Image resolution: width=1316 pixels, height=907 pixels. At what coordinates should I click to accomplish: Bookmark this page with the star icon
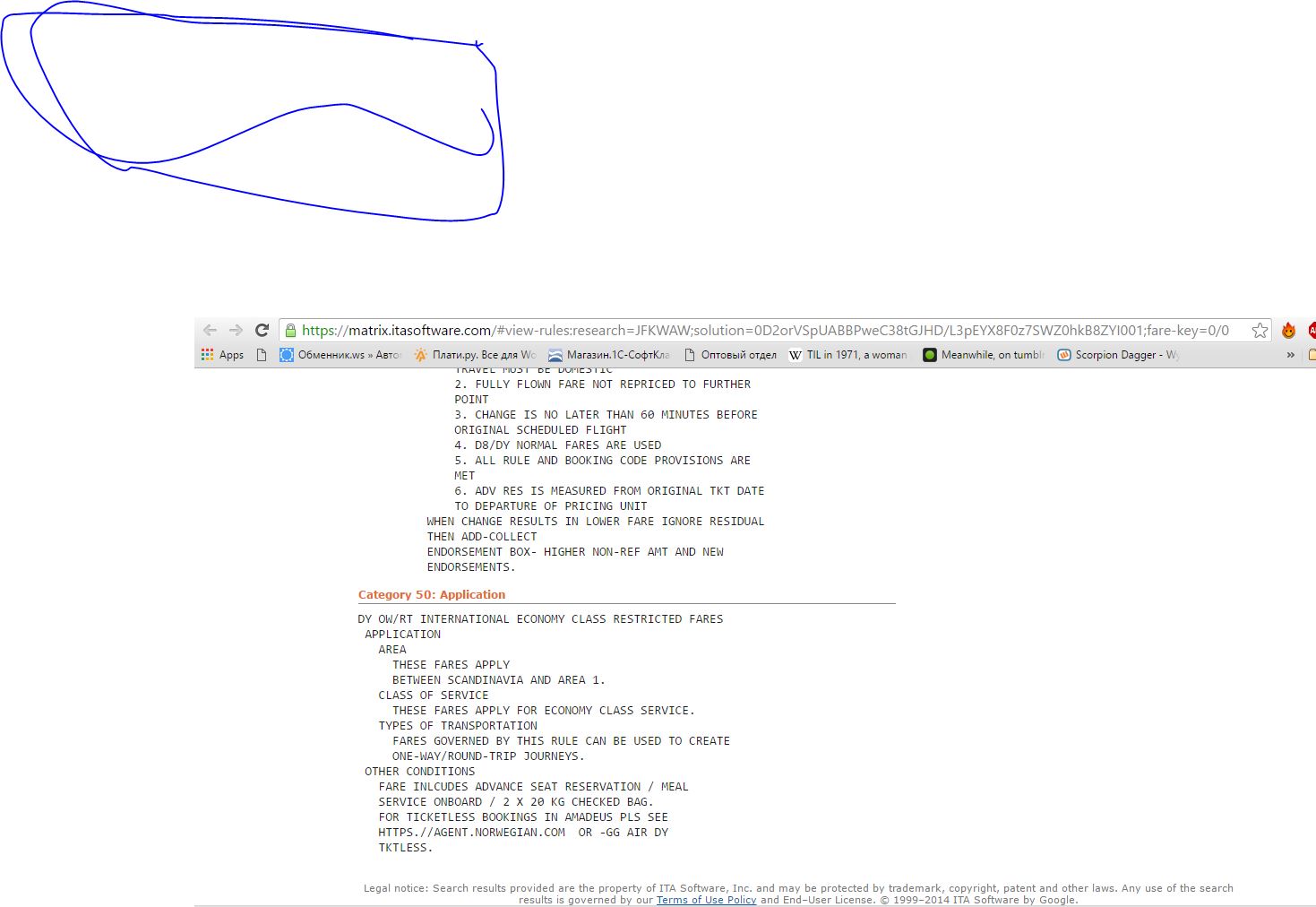tap(1260, 330)
